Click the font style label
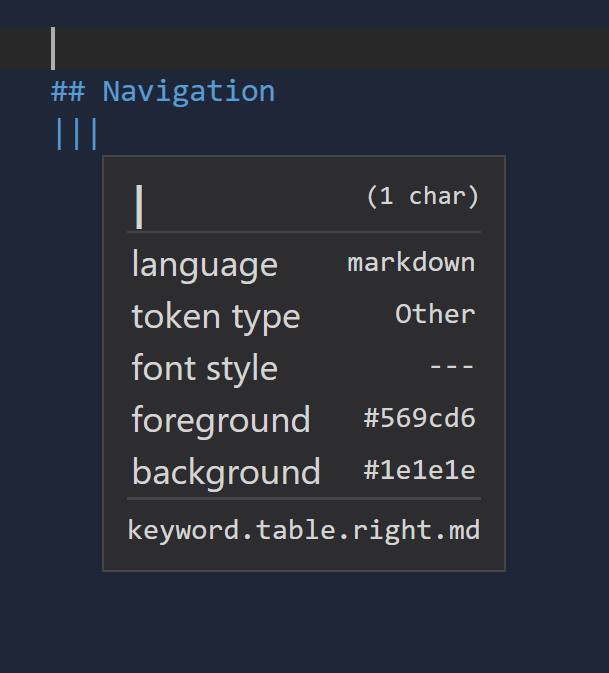 pyautogui.click(x=205, y=369)
